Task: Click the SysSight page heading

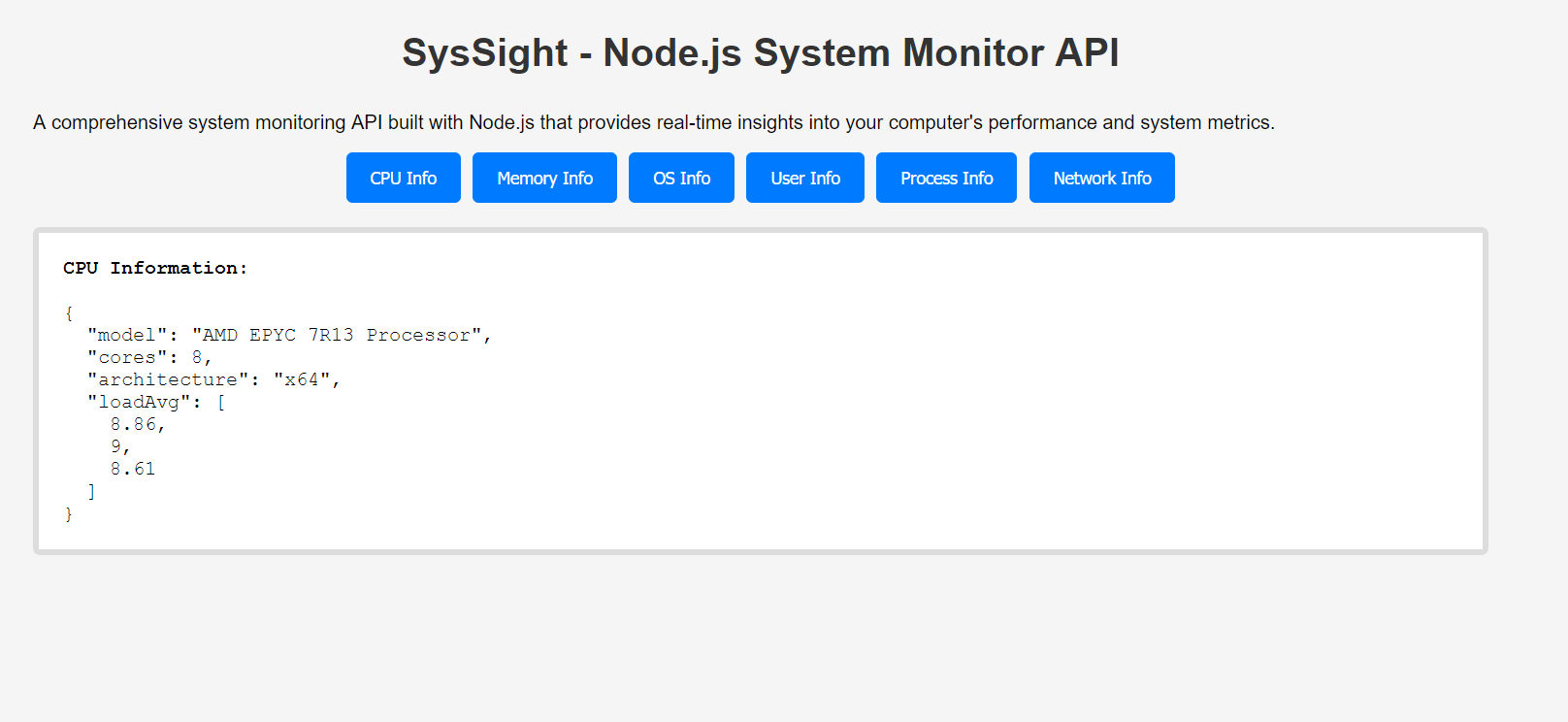Action: (761, 52)
